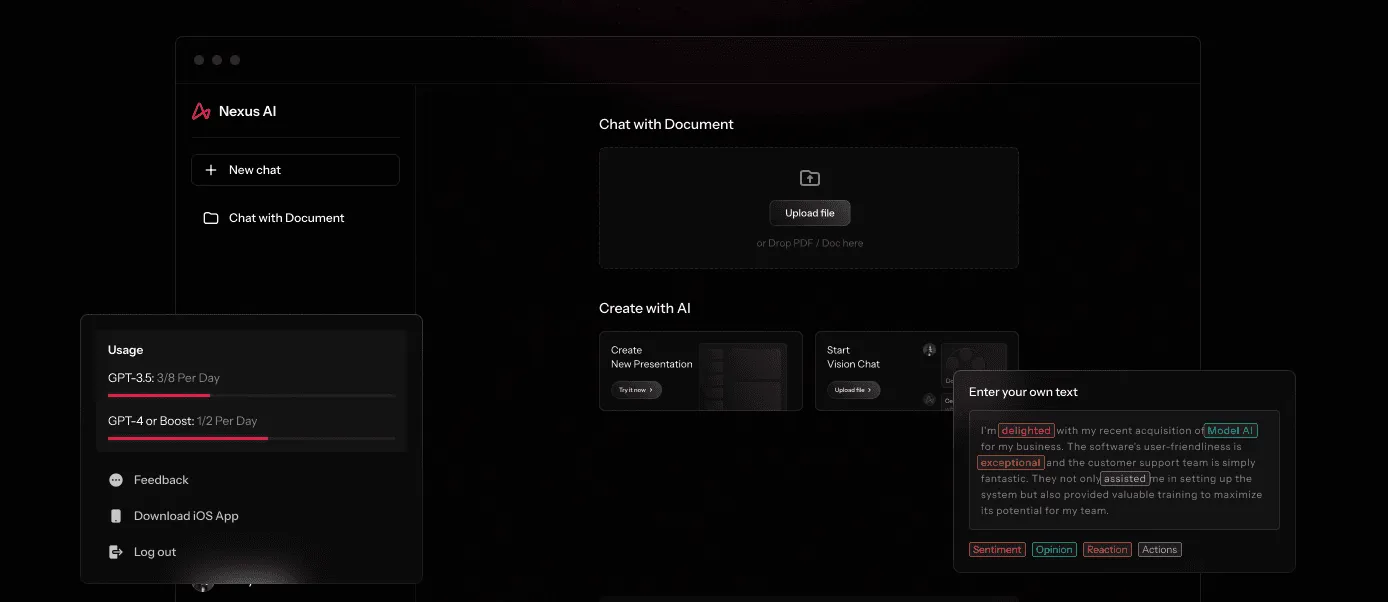This screenshot has width=1388, height=602.
Task: Open Chat with Document in sidebar
Action: pos(274,218)
